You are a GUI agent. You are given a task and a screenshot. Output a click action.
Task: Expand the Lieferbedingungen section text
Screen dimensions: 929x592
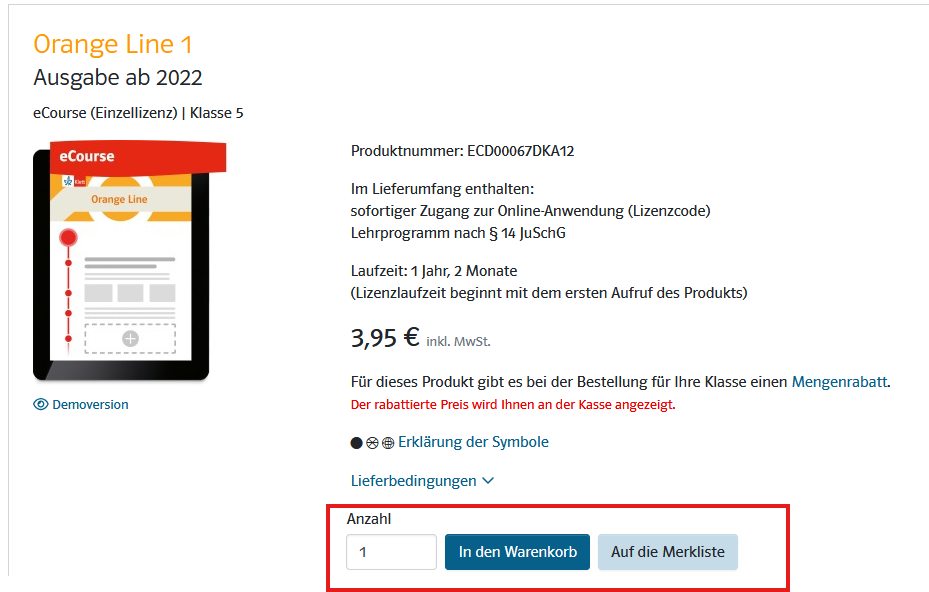point(414,481)
